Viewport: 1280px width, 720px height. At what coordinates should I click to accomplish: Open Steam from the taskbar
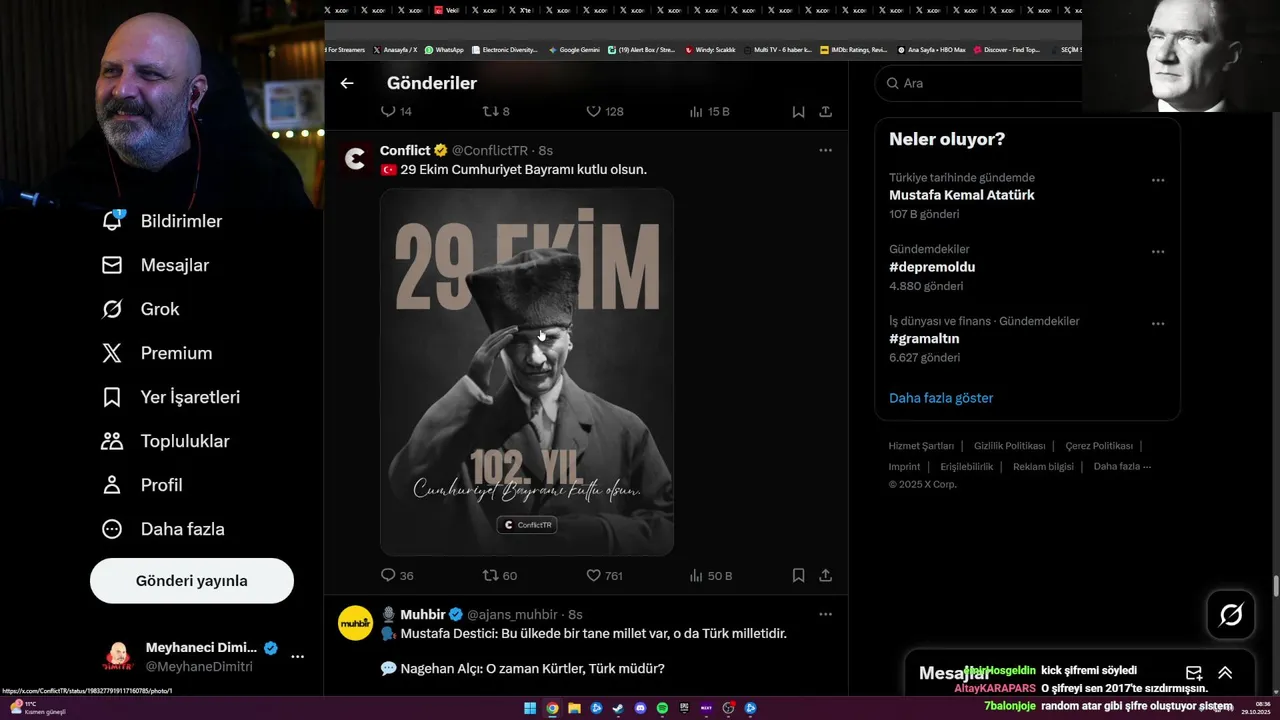[x=618, y=708]
